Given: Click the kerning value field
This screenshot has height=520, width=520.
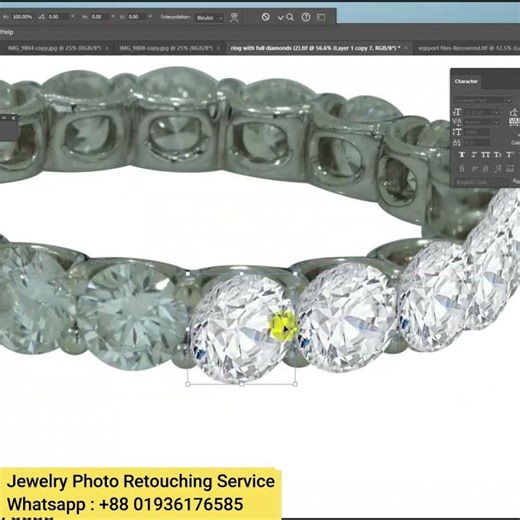Looking at the screenshot, I should pyautogui.click(x=478, y=122).
